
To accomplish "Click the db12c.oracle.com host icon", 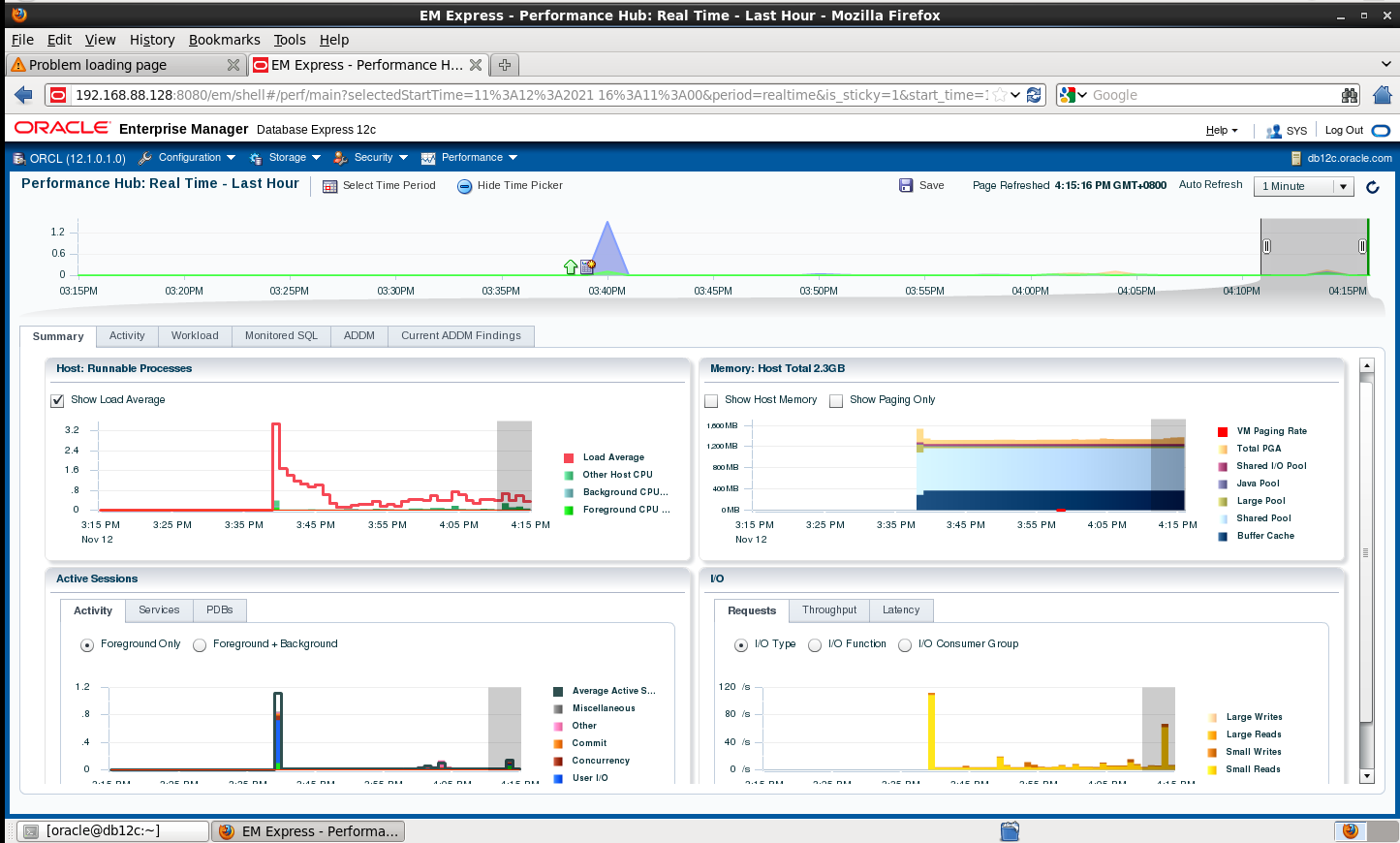I will [1296, 158].
